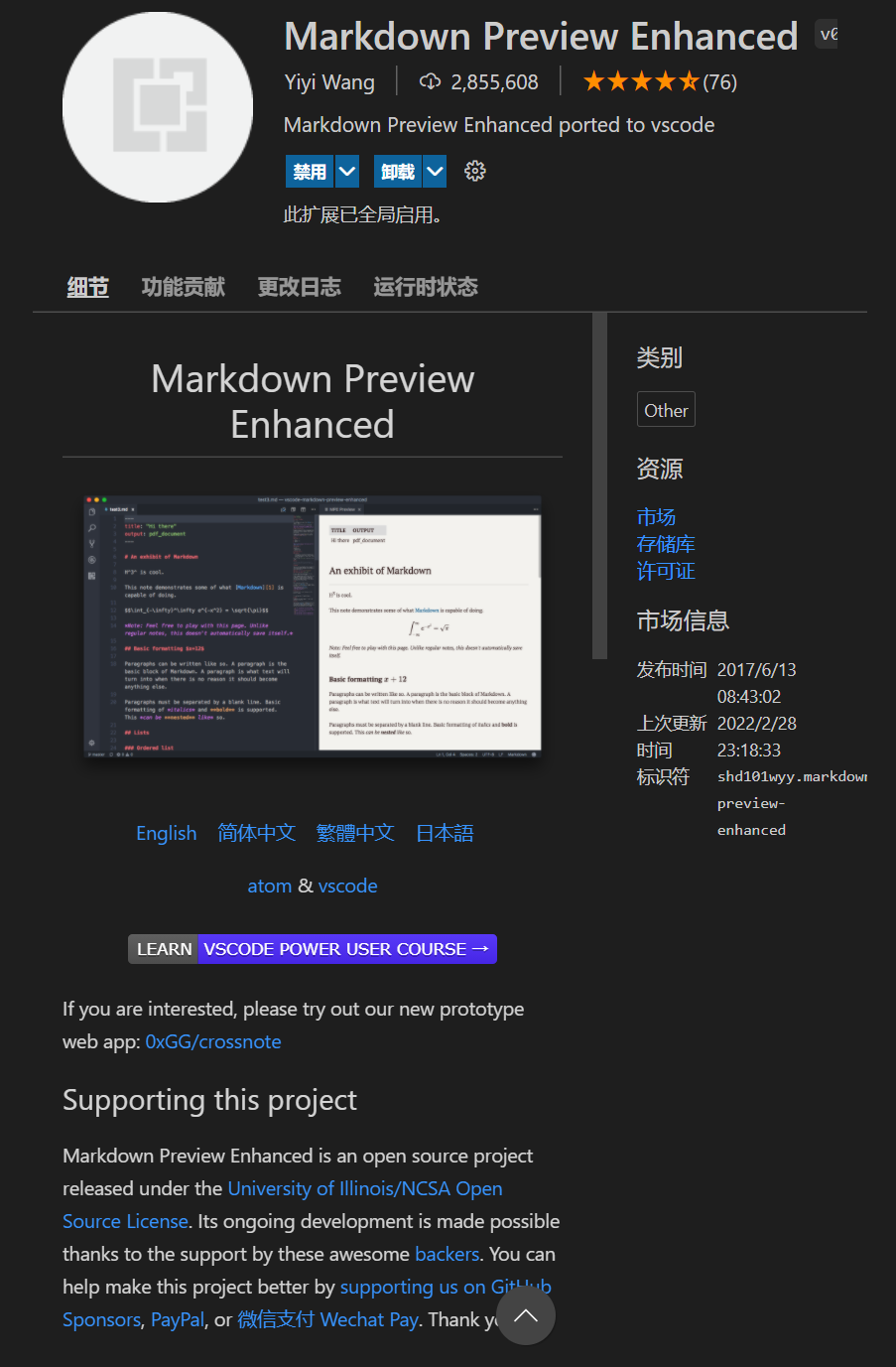Open the atom link

point(270,886)
